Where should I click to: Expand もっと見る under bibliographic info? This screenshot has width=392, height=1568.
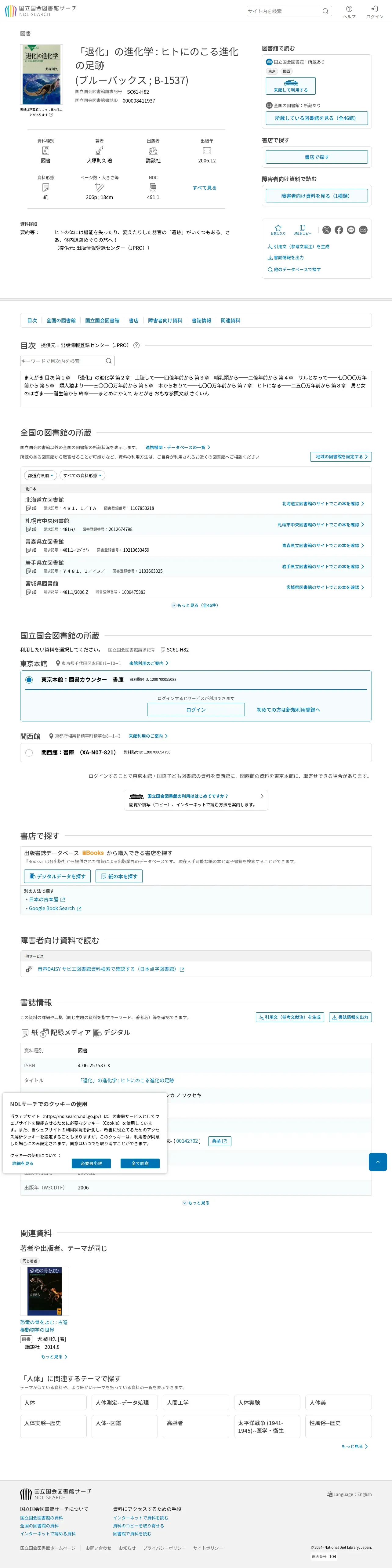195,1203
